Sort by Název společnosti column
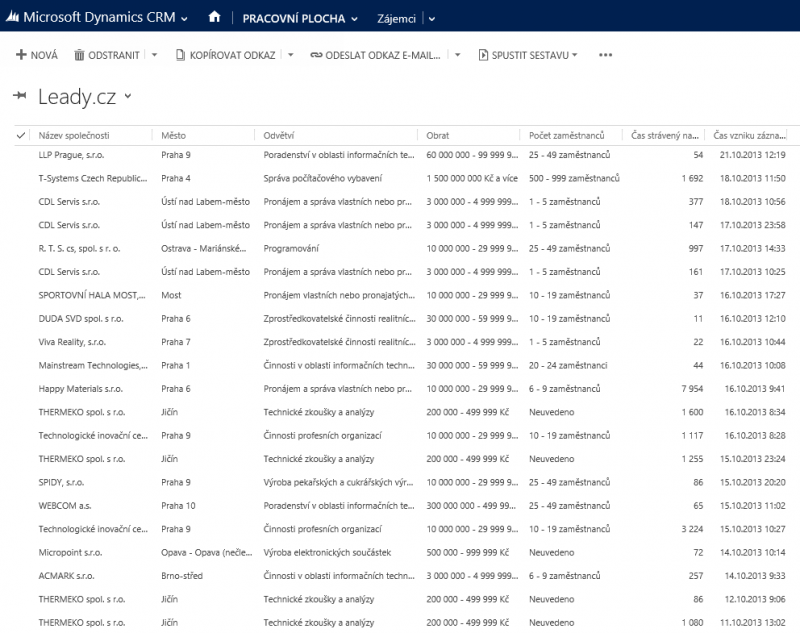This screenshot has height=633, width=800. [74, 135]
